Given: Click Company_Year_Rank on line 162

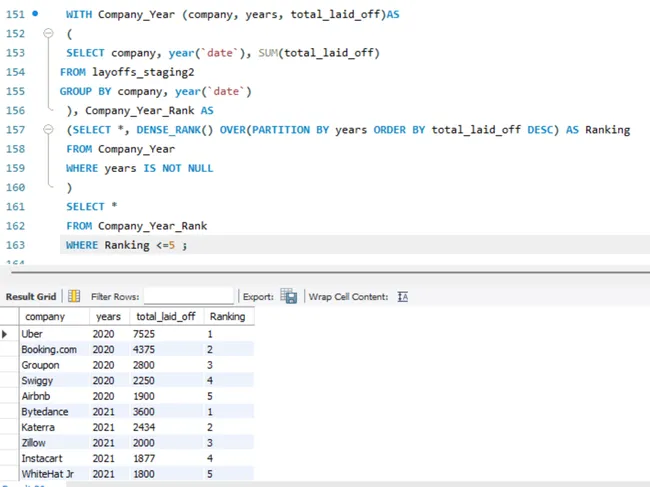Looking at the screenshot, I should click(x=153, y=226).
